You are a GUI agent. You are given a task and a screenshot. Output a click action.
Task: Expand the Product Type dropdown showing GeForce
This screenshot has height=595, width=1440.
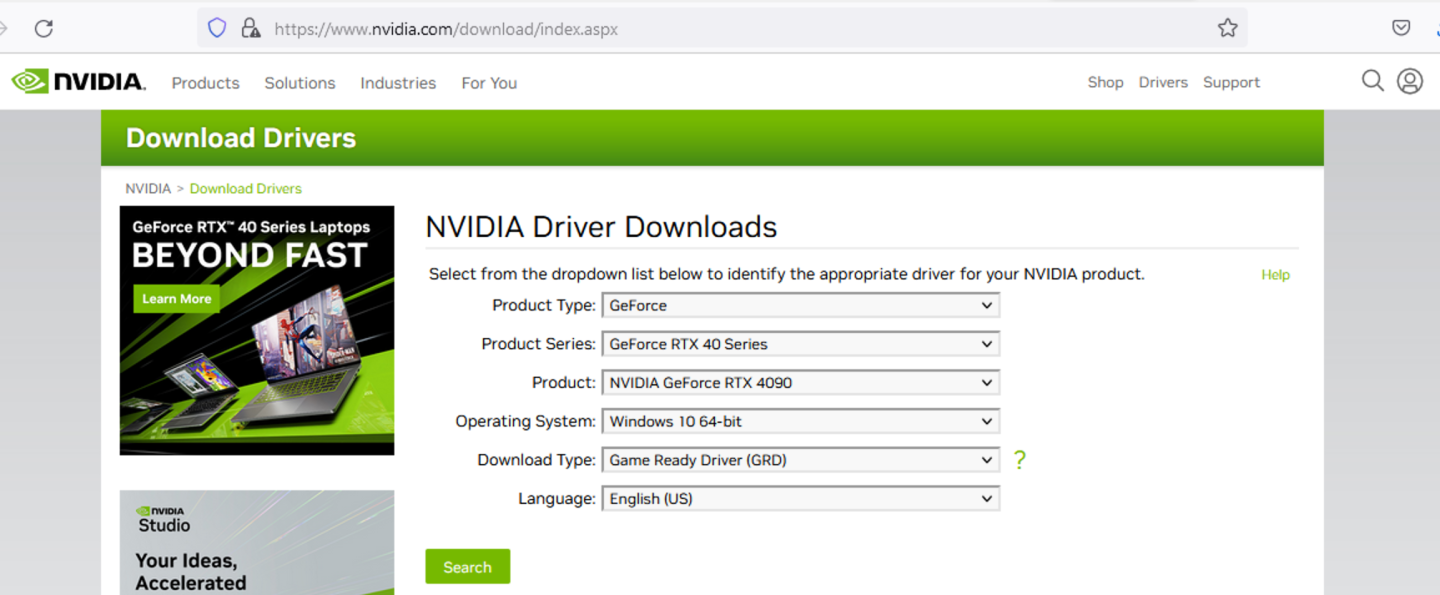[800, 305]
